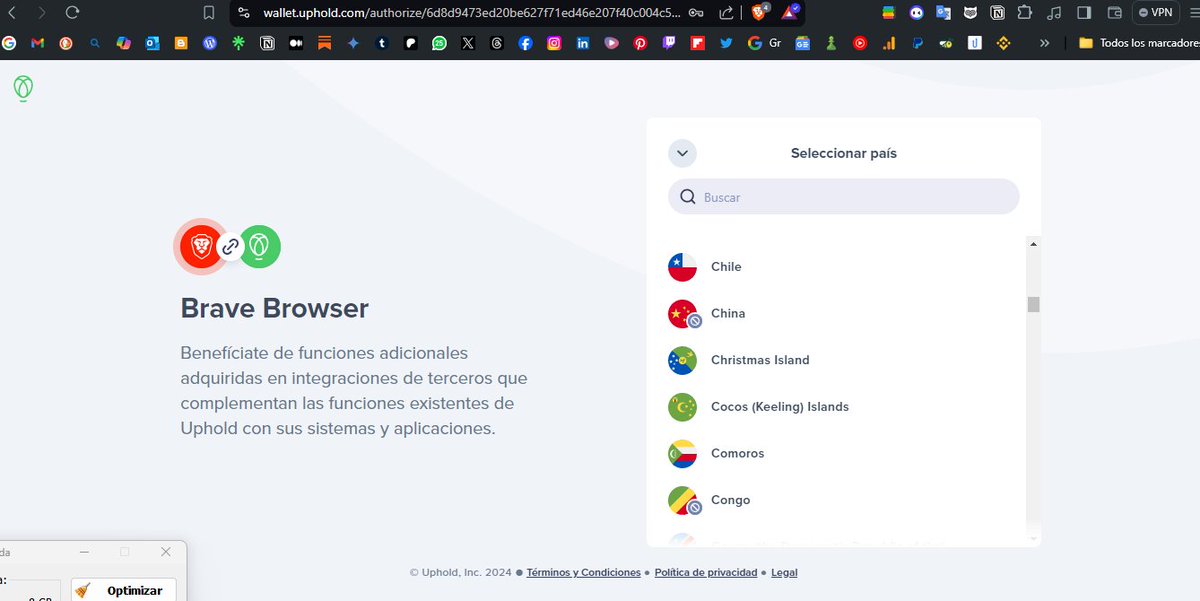Open the Blogger bookmark
Viewport: 1200px width, 601px height.
[x=181, y=44]
